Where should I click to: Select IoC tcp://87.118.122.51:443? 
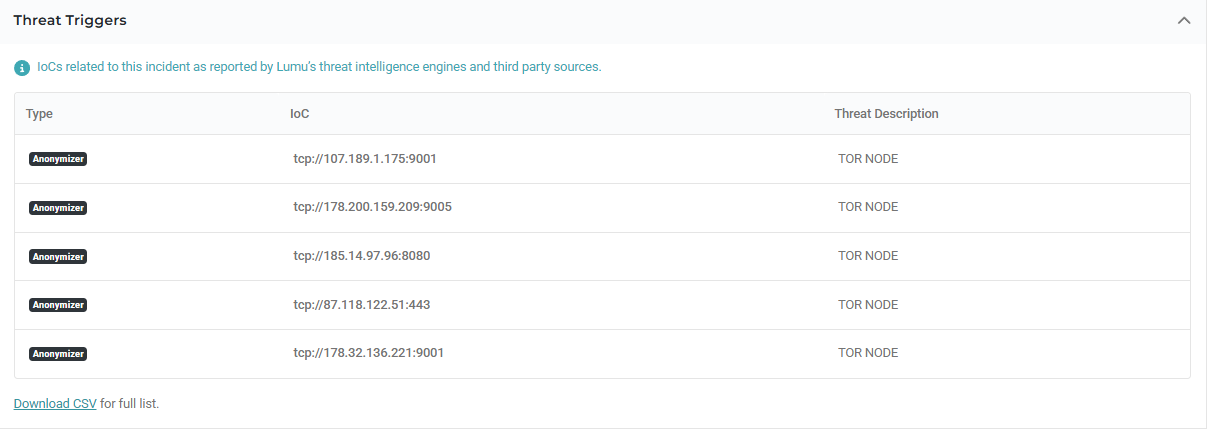click(x=361, y=305)
